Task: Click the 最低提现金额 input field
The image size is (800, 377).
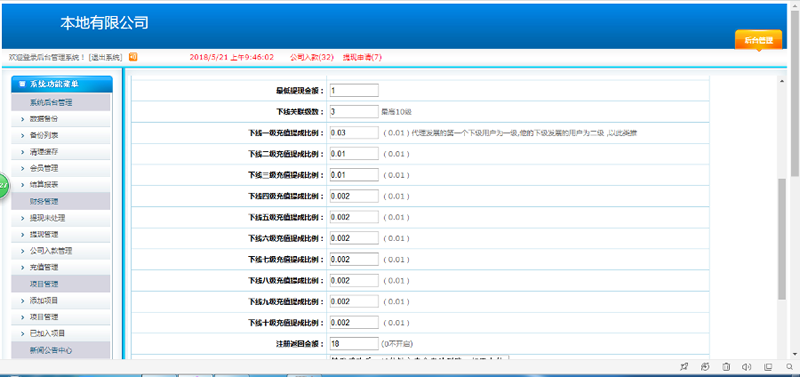Action: (354, 90)
